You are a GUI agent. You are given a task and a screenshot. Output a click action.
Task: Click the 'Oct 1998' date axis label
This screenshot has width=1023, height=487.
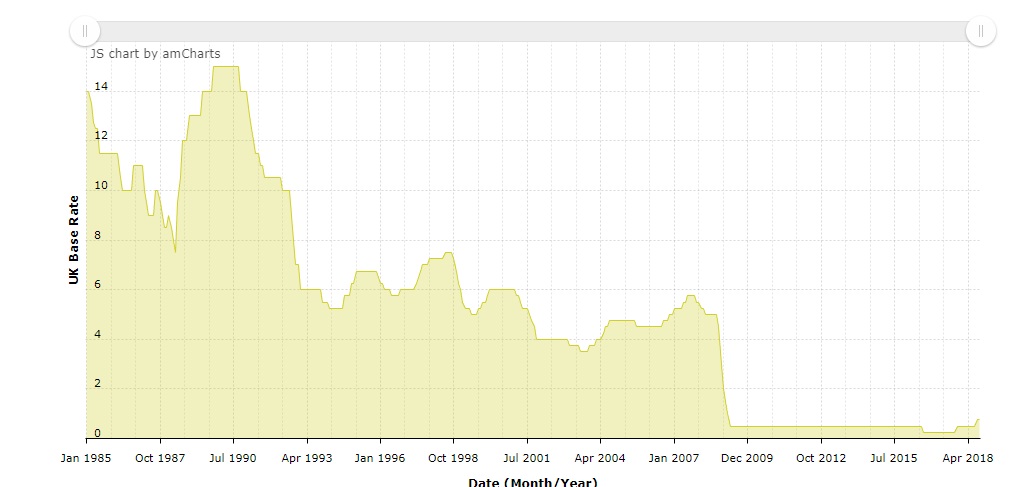click(453, 458)
